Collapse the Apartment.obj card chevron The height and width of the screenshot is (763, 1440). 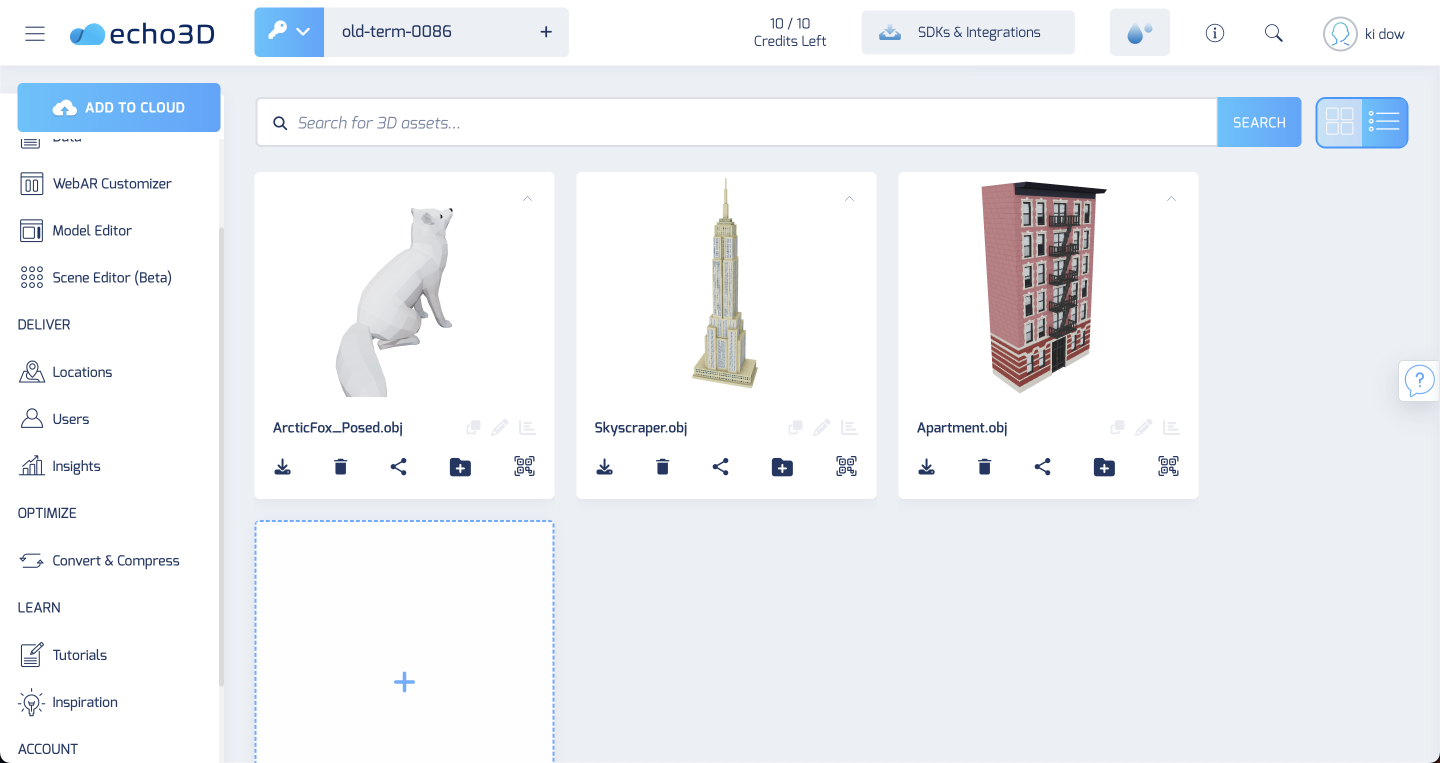1171,199
